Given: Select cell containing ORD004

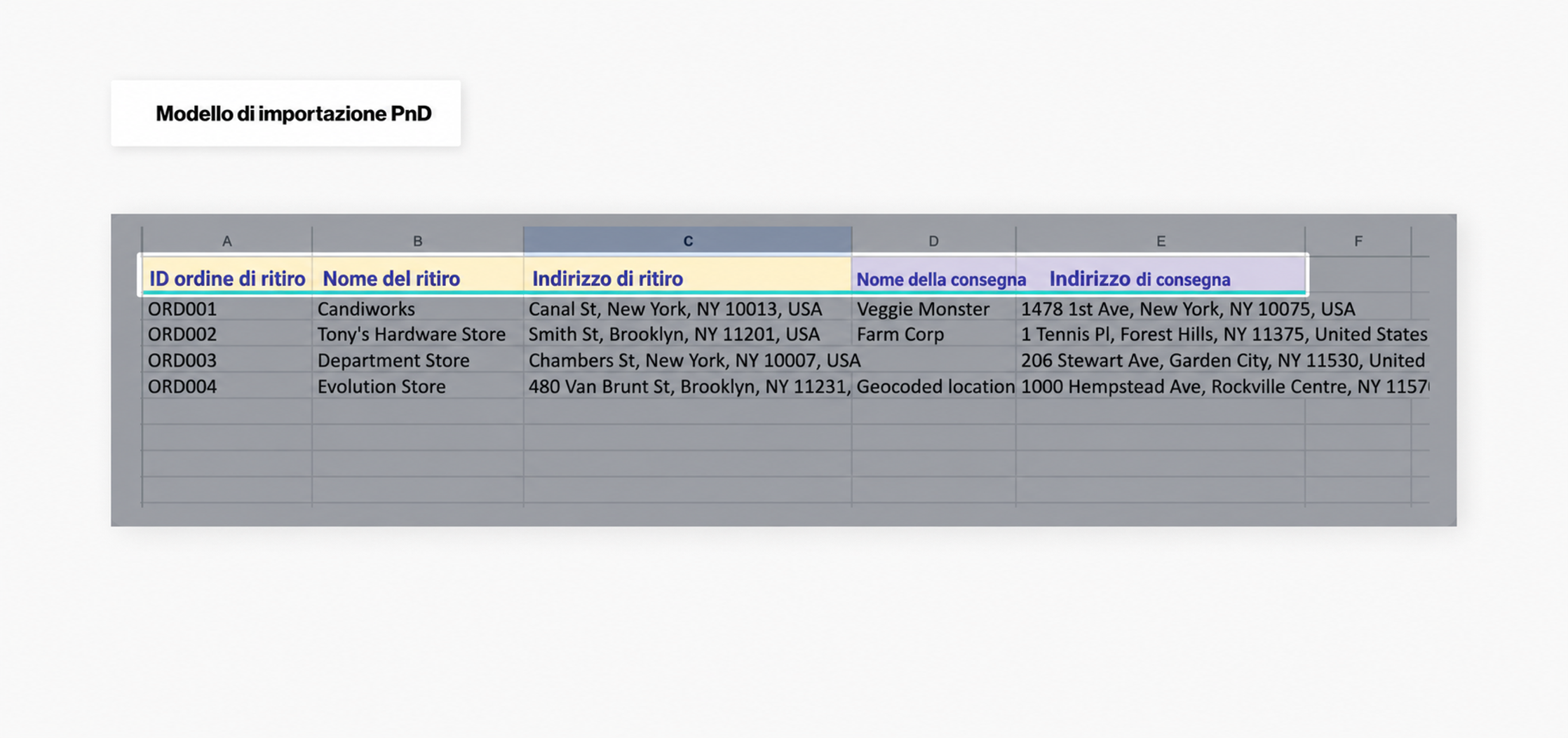Looking at the screenshot, I should [227, 386].
